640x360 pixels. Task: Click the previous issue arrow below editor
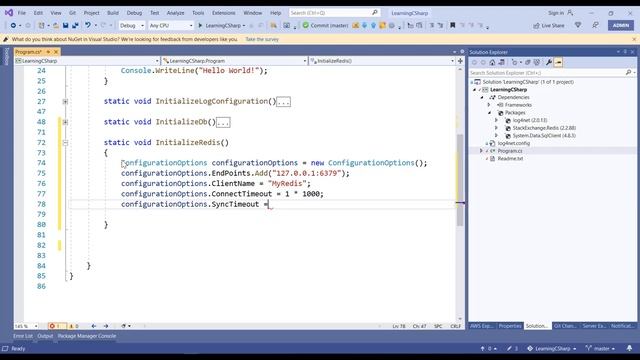pyautogui.click(x=94, y=326)
